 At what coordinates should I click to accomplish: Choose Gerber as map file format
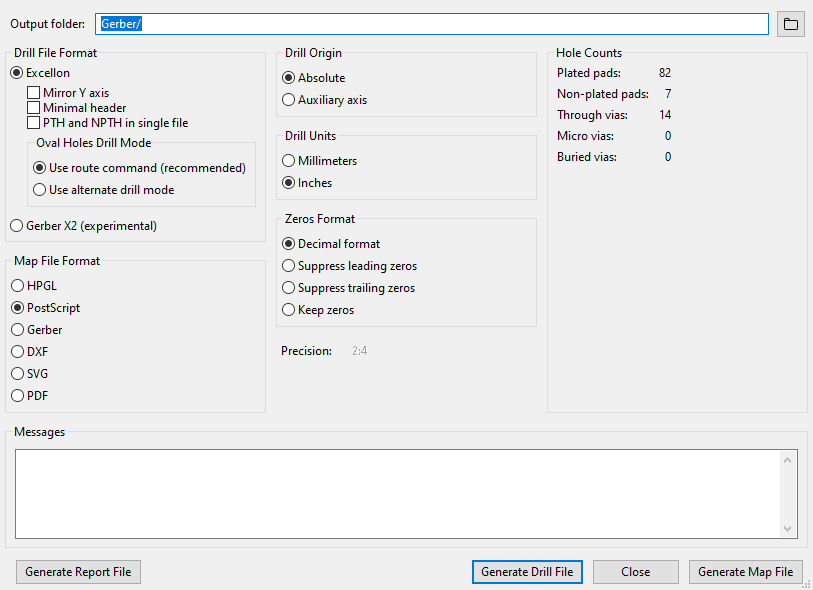(x=37, y=330)
